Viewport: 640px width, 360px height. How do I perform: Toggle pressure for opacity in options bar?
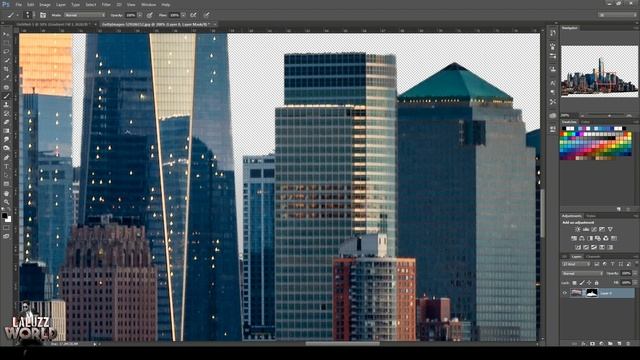150,15
